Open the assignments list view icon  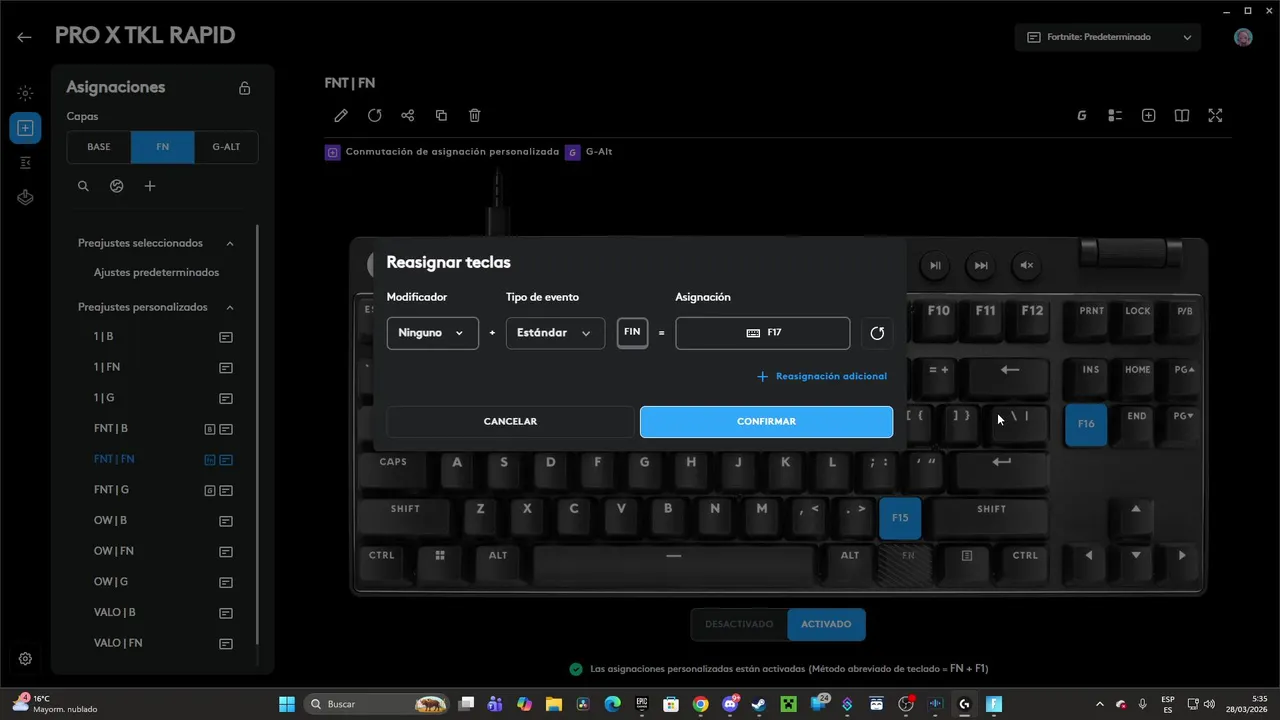coord(1115,116)
